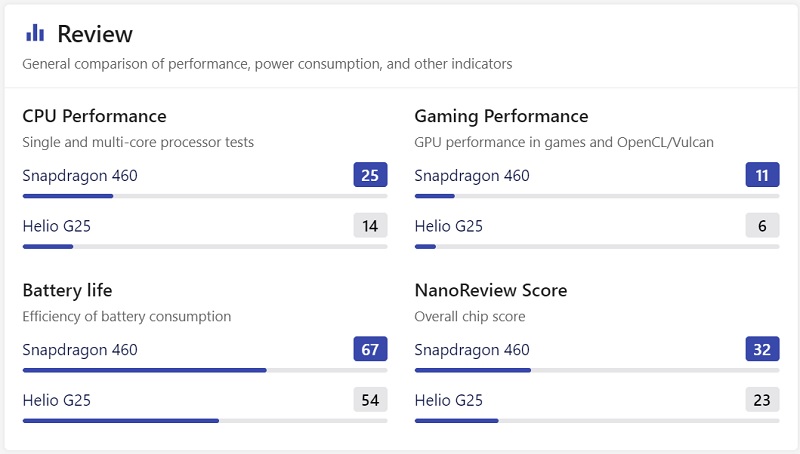The height and width of the screenshot is (454, 800).
Task: Click Snapdragon 460 battery life progress bar
Action: [x=205, y=370]
